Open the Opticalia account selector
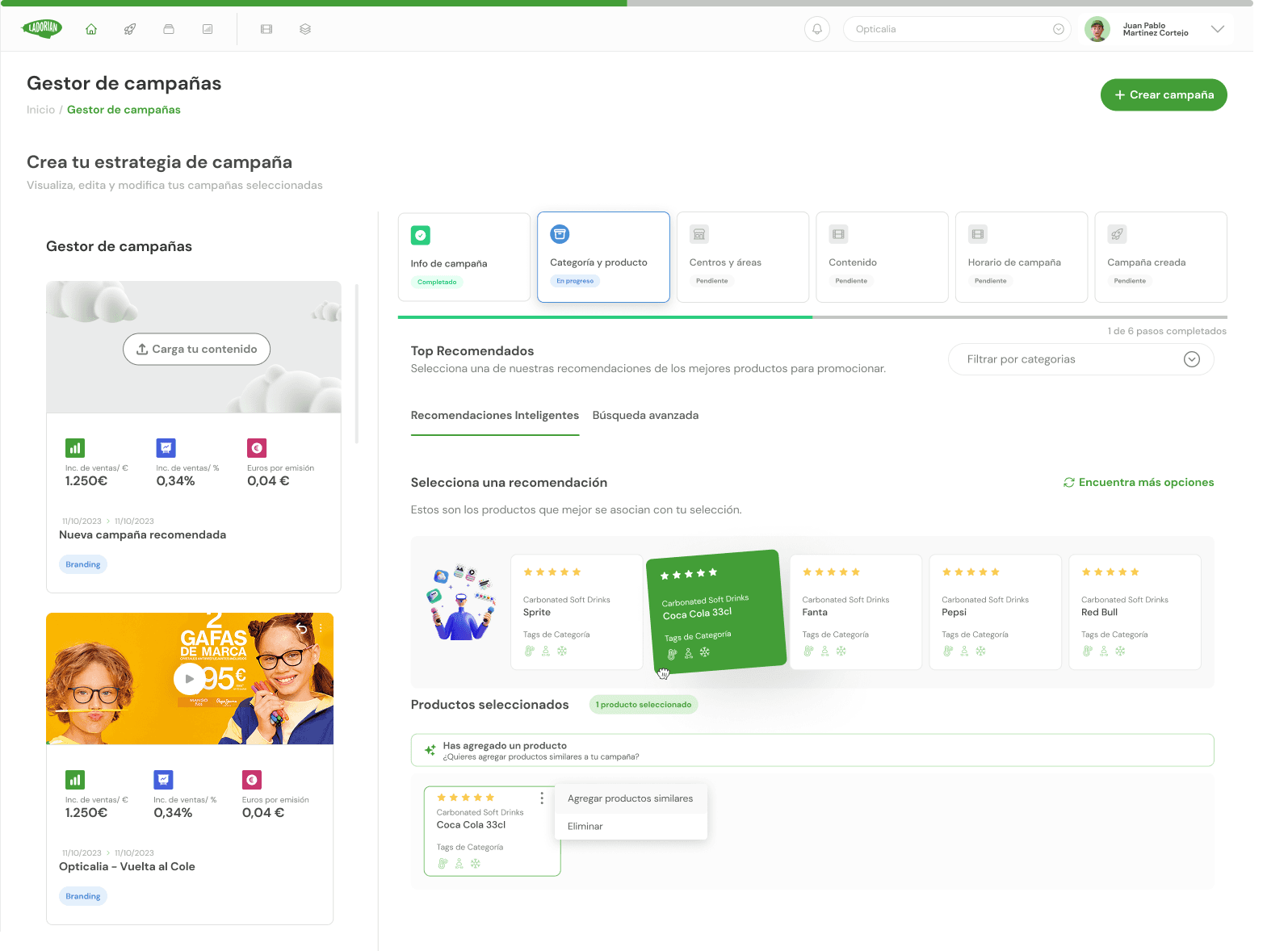 click(x=957, y=29)
